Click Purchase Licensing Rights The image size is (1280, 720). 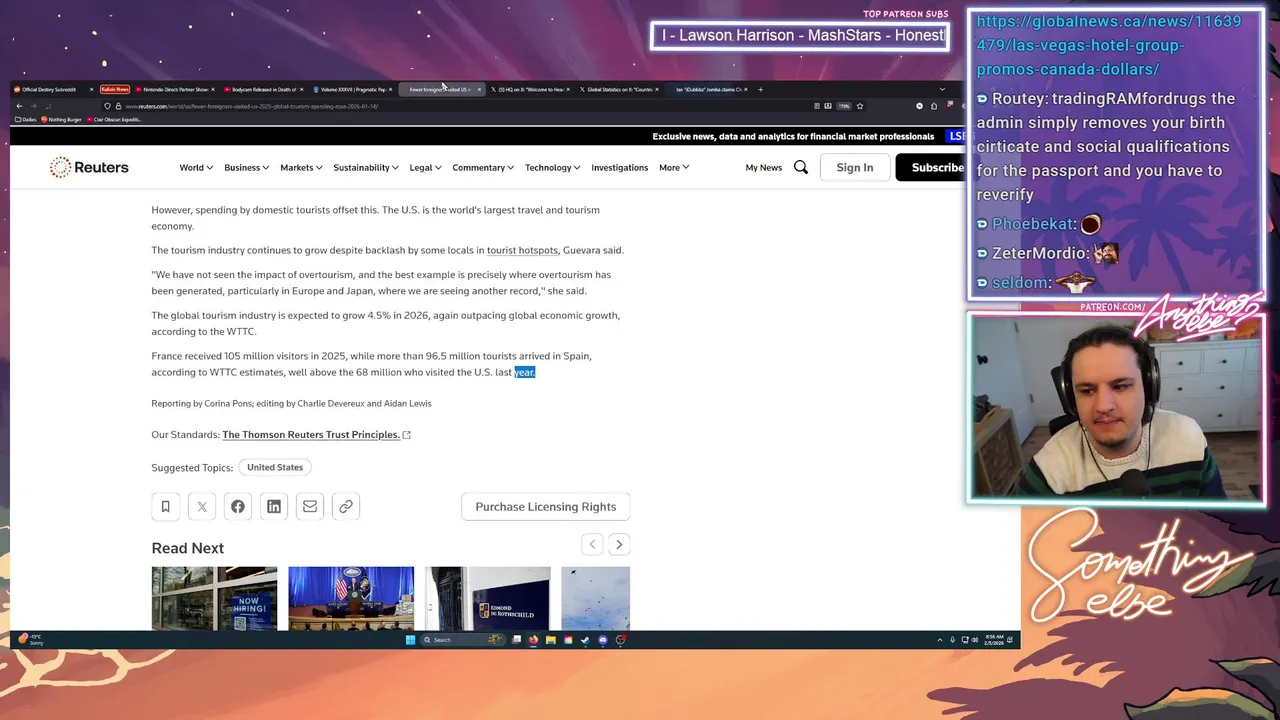point(546,507)
